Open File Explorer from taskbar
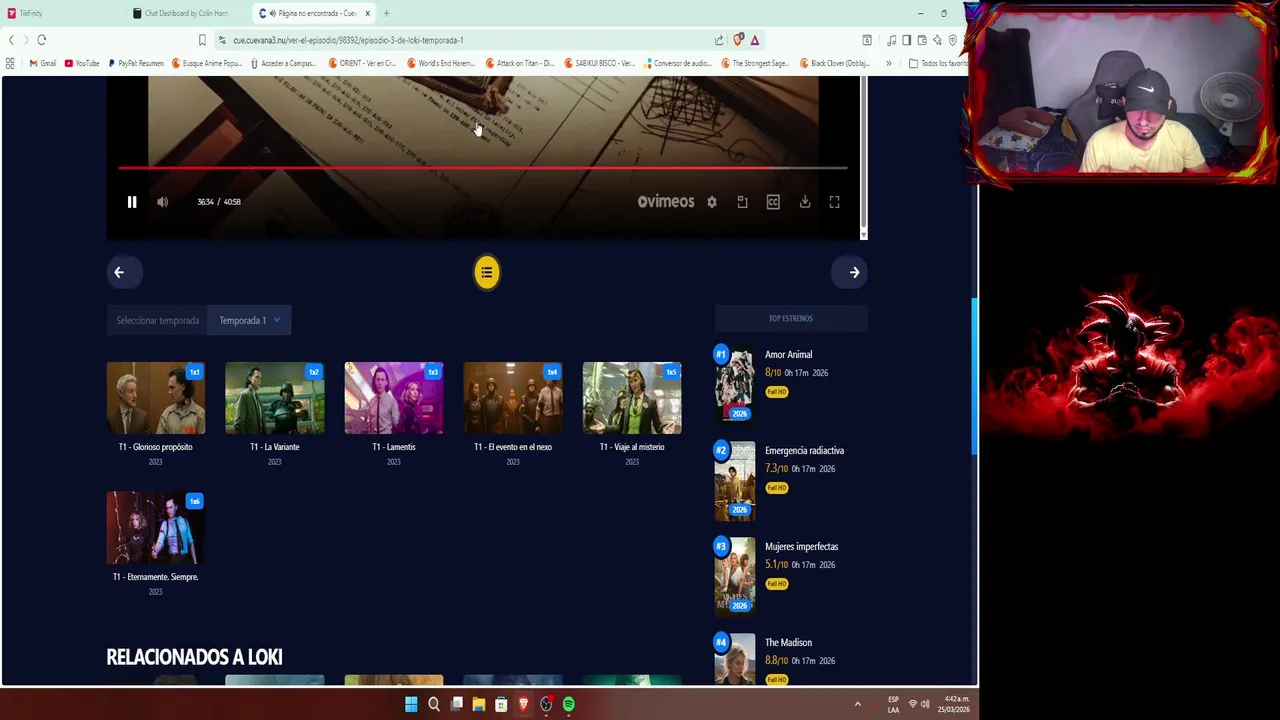The height and width of the screenshot is (720, 1280). (x=479, y=705)
